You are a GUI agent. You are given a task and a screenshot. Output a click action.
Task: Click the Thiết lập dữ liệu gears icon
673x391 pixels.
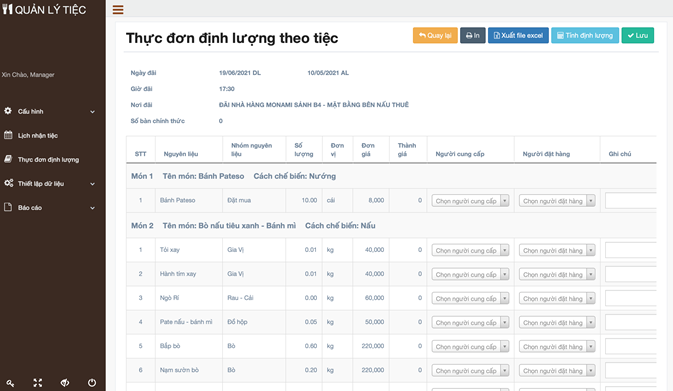tap(9, 183)
